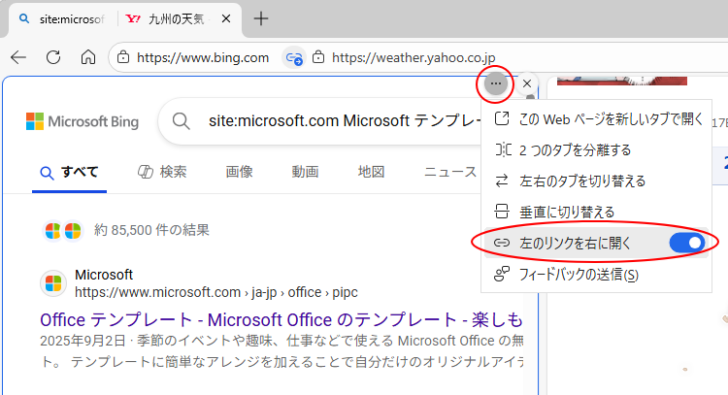728x395 pixels.
Task: Open the ニュース search tab
Action: pyautogui.click(x=450, y=172)
